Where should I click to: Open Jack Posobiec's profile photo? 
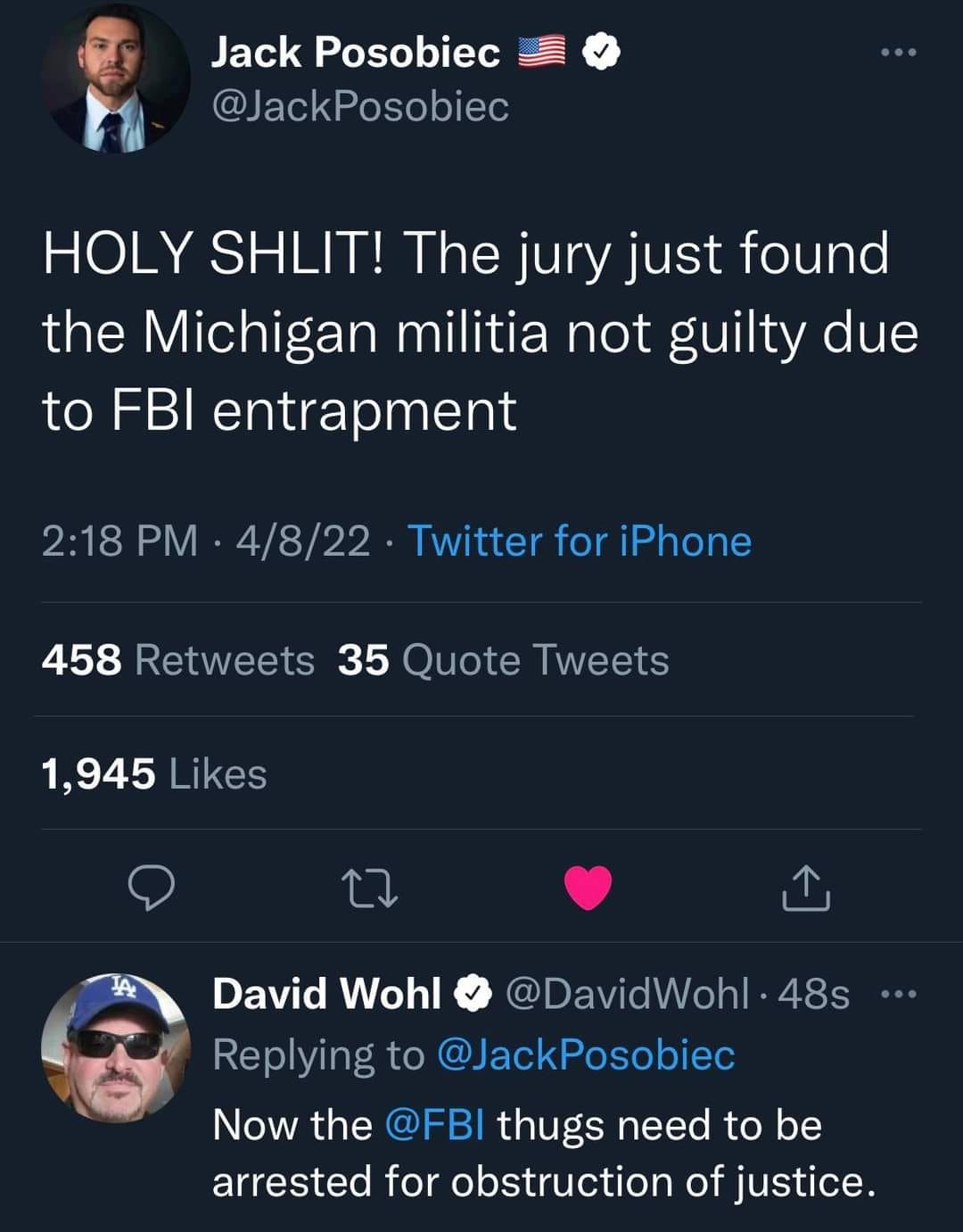click(x=116, y=84)
